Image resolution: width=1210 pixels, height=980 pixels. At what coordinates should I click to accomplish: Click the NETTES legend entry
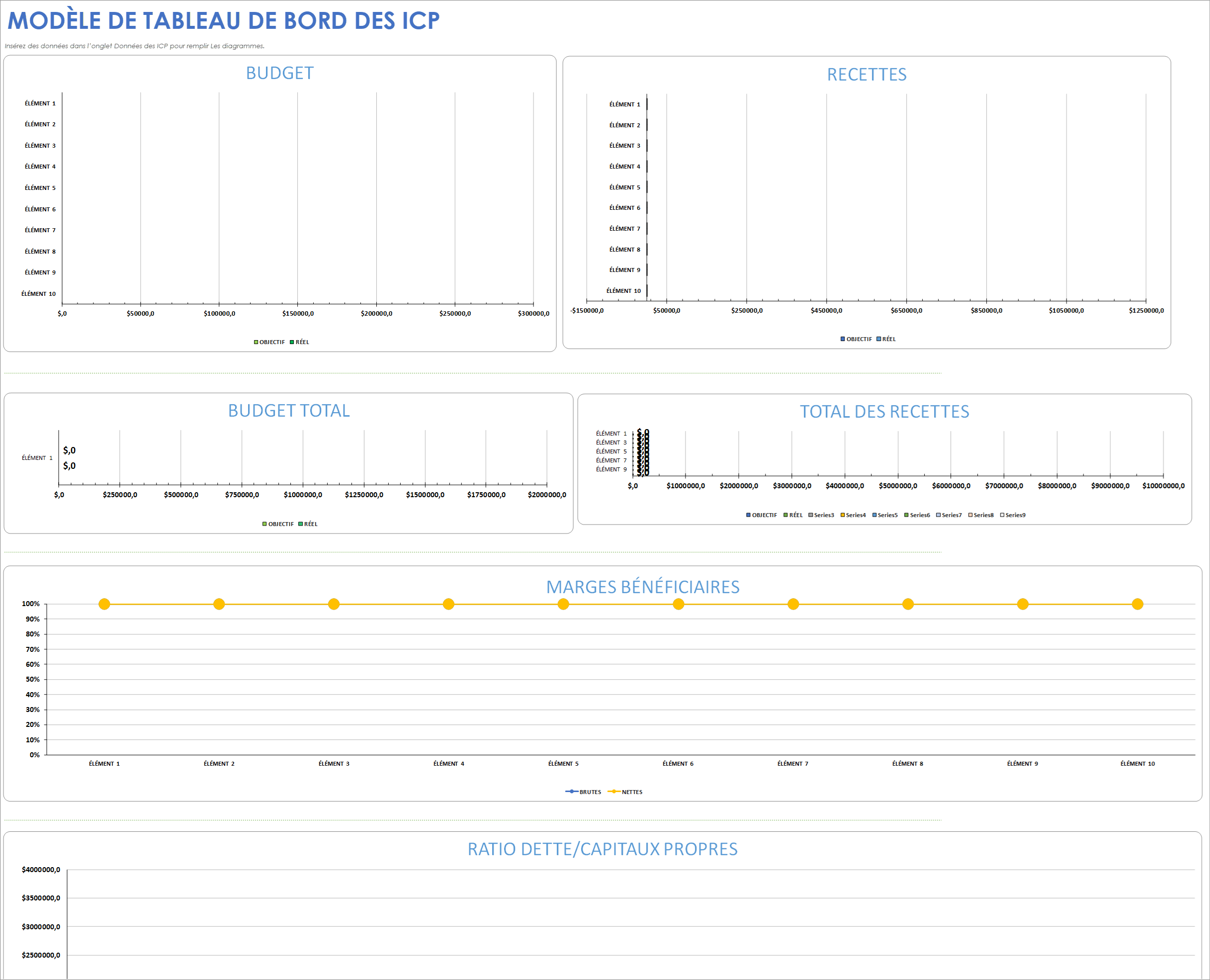tap(625, 792)
